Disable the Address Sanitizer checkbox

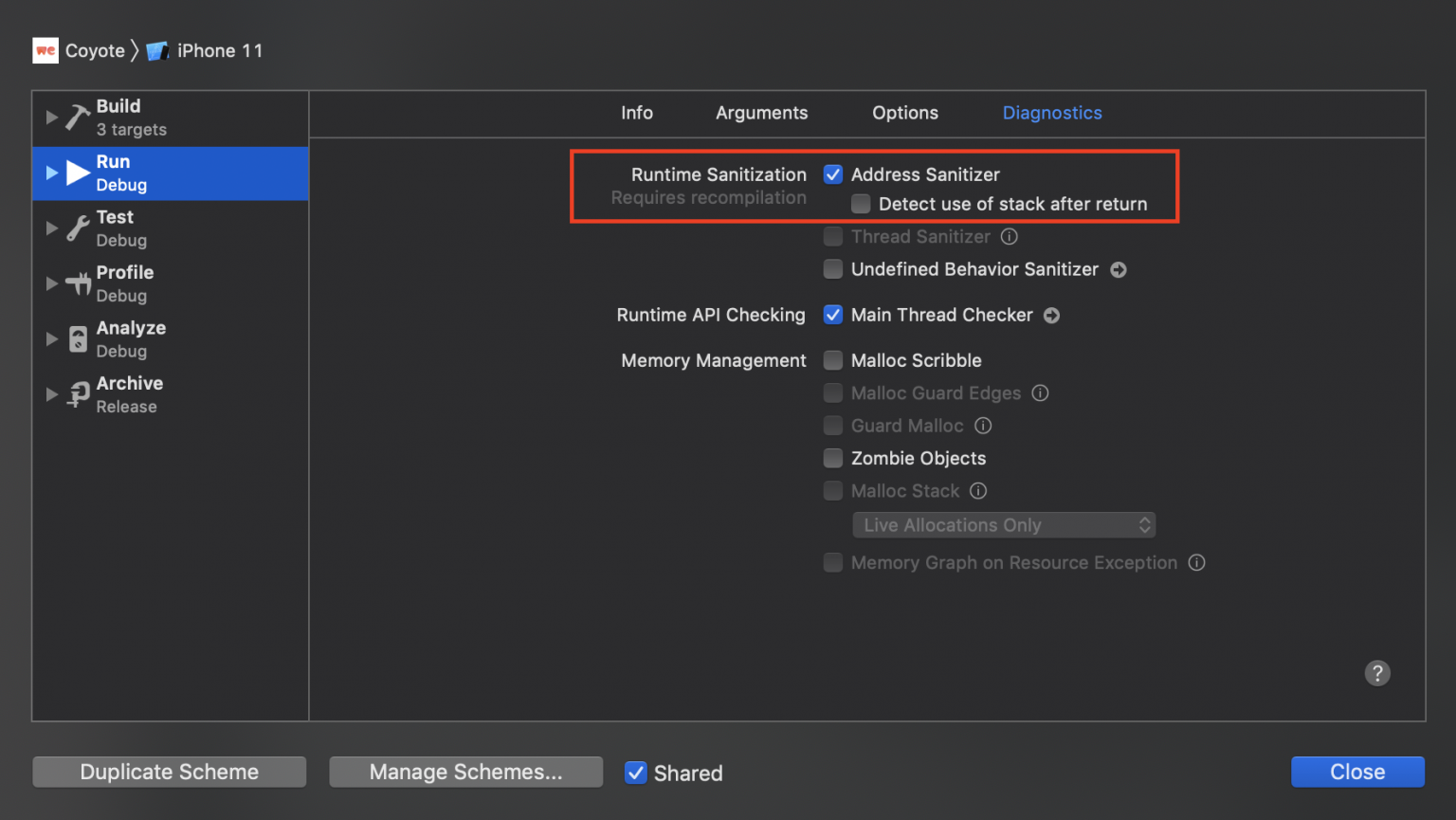(832, 174)
